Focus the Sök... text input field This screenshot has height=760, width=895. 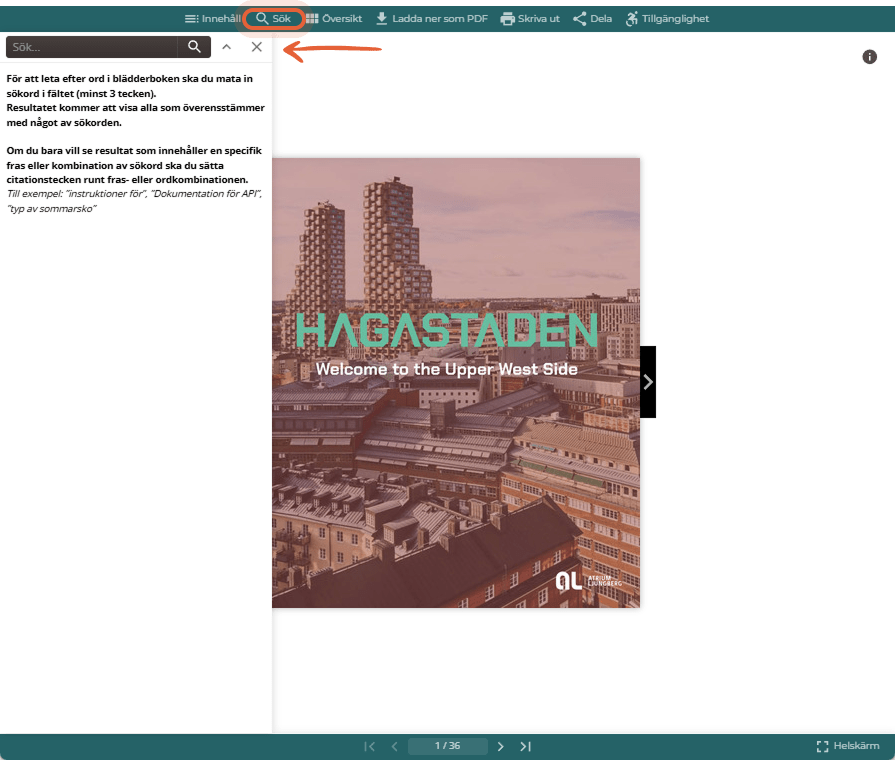tap(92, 47)
